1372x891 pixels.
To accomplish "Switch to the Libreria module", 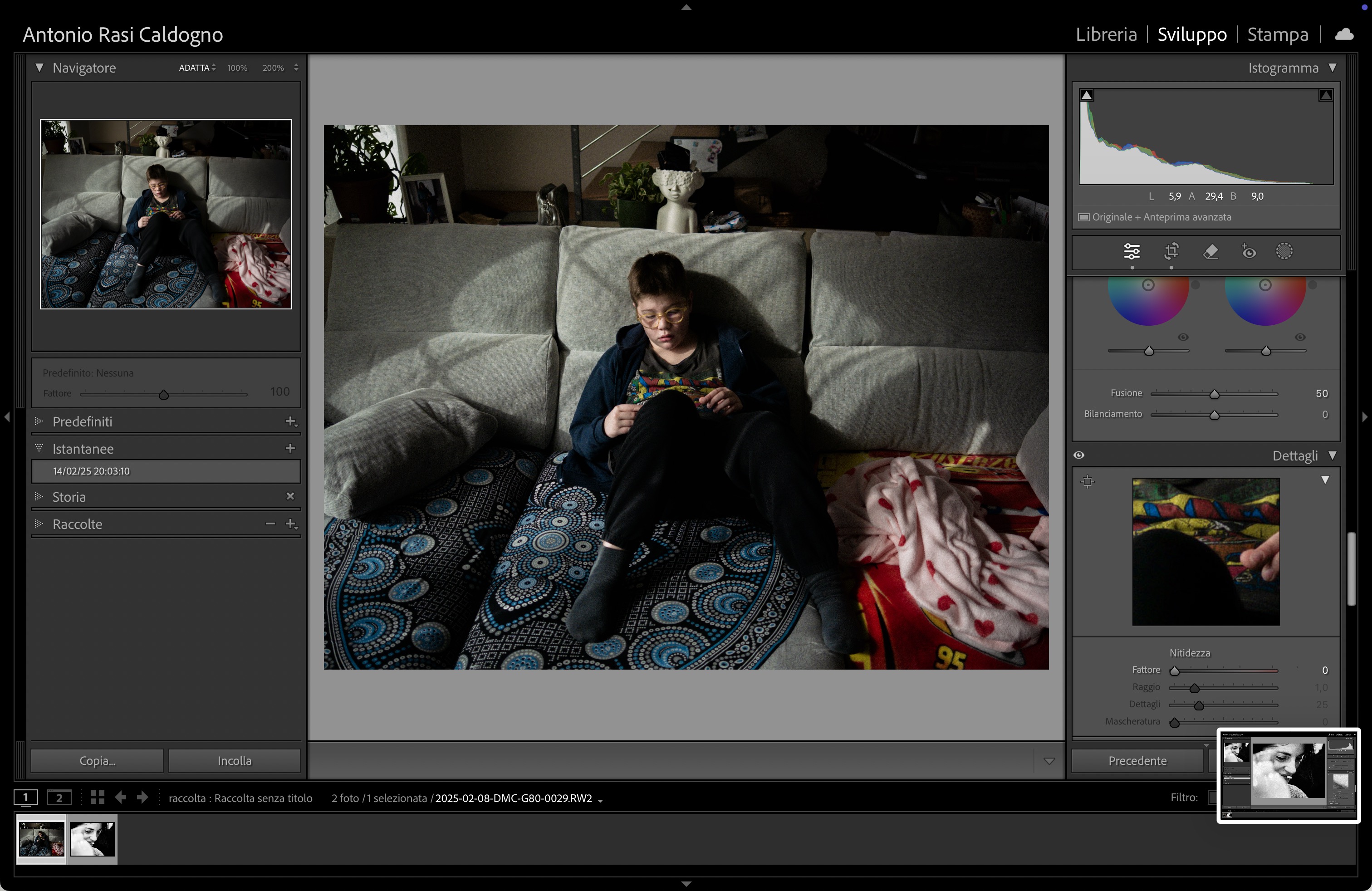I will [x=1106, y=34].
